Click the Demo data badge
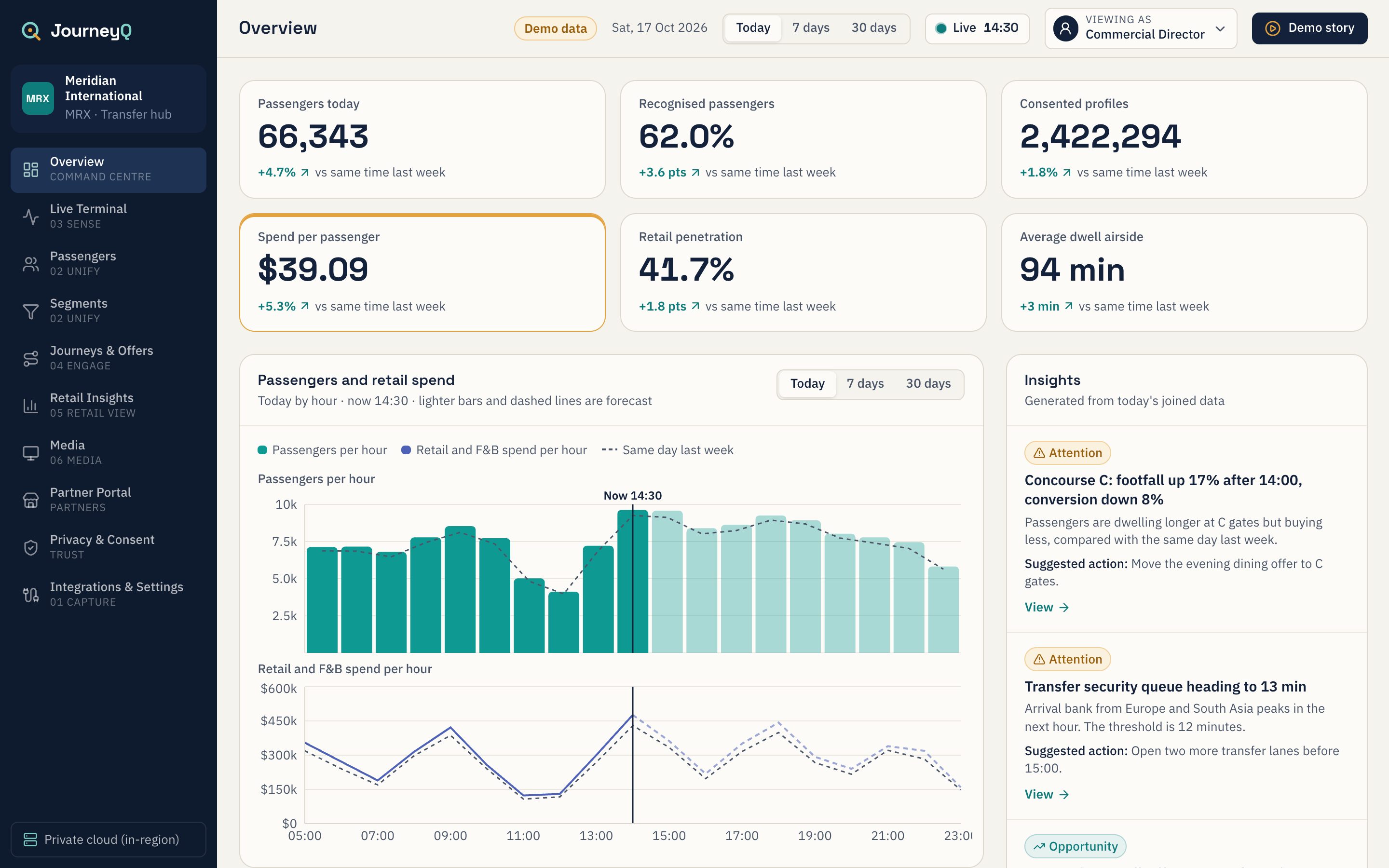 pyautogui.click(x=555, y=29)
